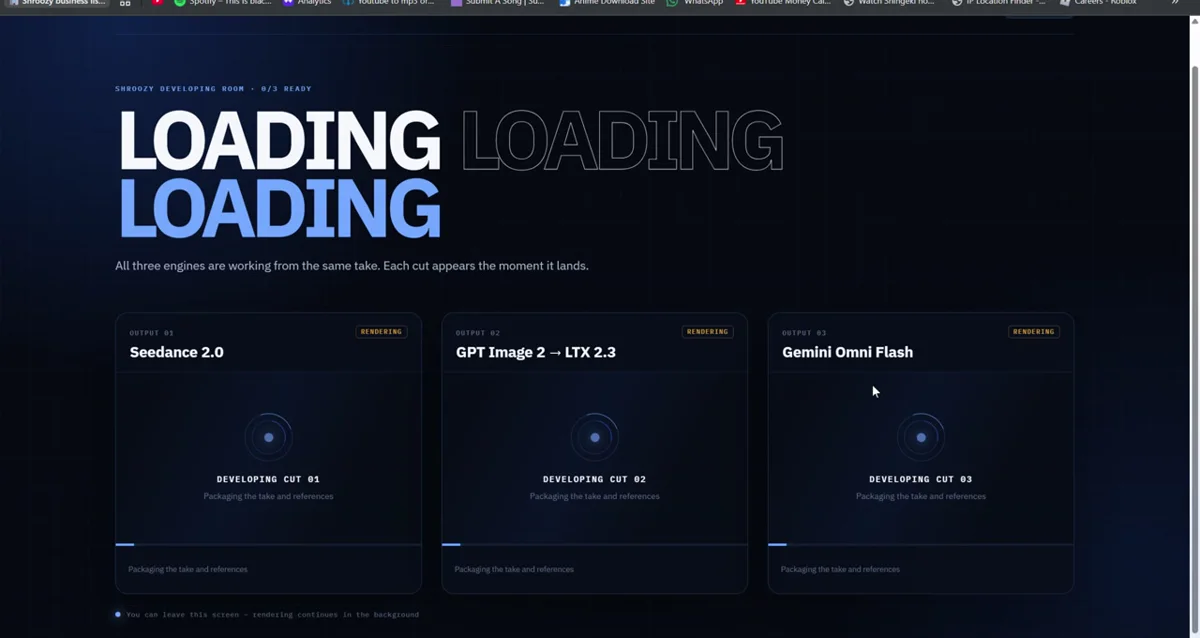Image resolution: width=1200 pixels, height=638 pixels.
Task: Click Gemini card footer packaging status
Action: point(840,569)
